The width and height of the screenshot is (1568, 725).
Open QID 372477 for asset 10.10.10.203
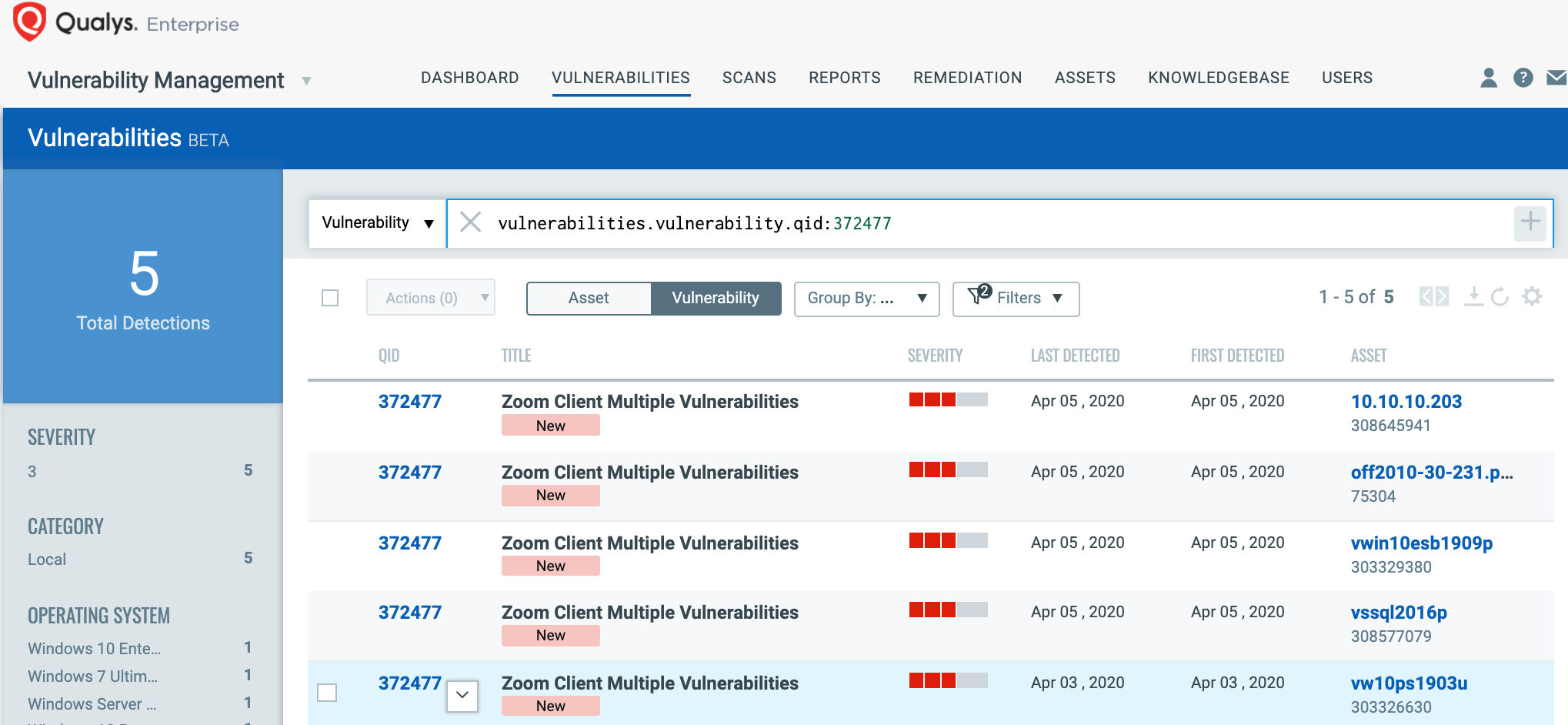coord(410,401)
